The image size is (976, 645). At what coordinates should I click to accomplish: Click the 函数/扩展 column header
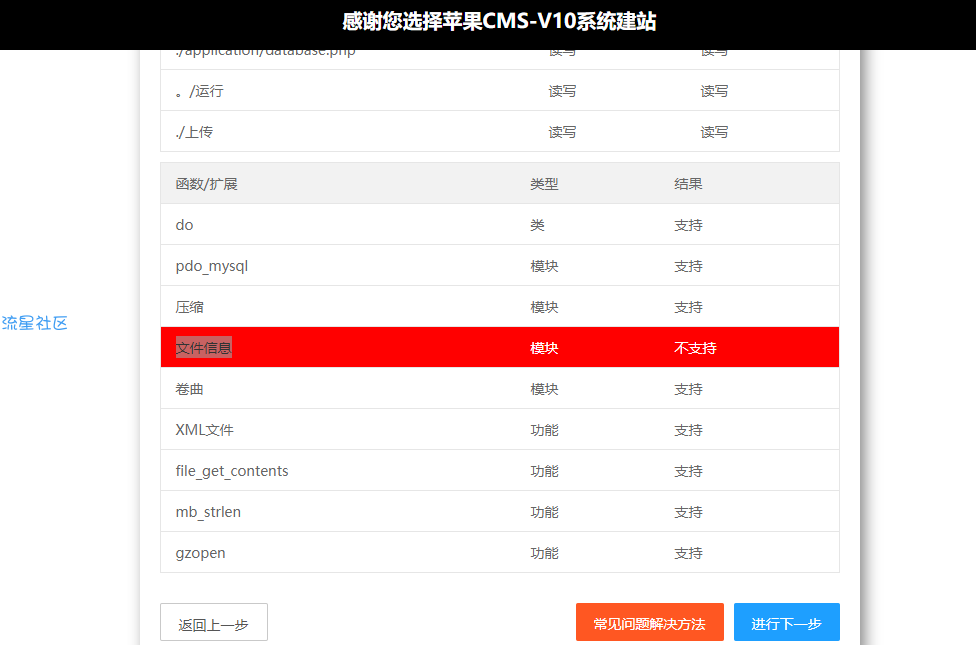coord(206,184)
